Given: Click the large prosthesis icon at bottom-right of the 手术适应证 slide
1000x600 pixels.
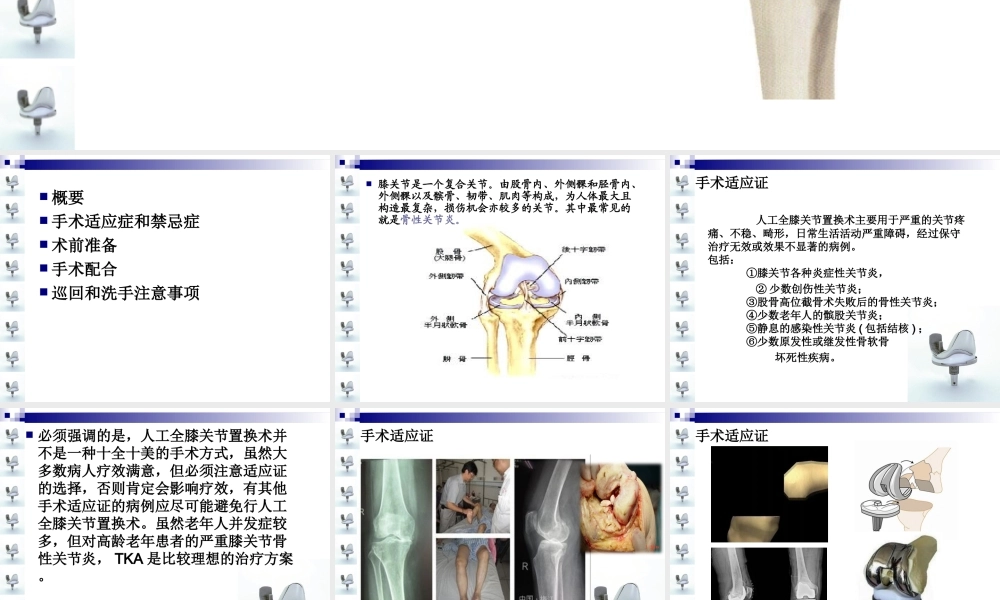Looking at the screenshot, I should [950, 355].
